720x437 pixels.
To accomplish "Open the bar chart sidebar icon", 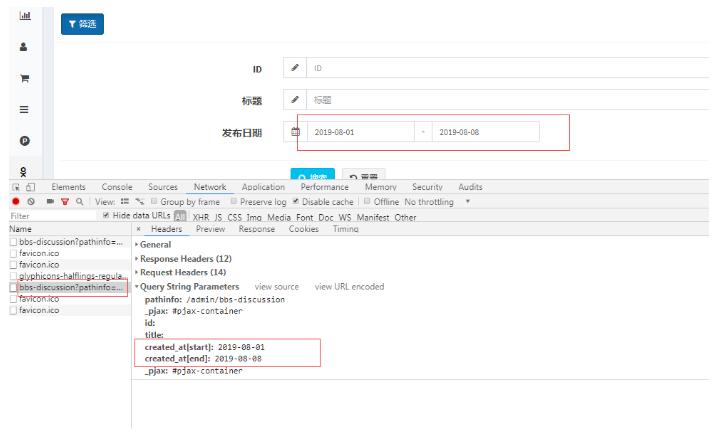I will click(25, 16).
